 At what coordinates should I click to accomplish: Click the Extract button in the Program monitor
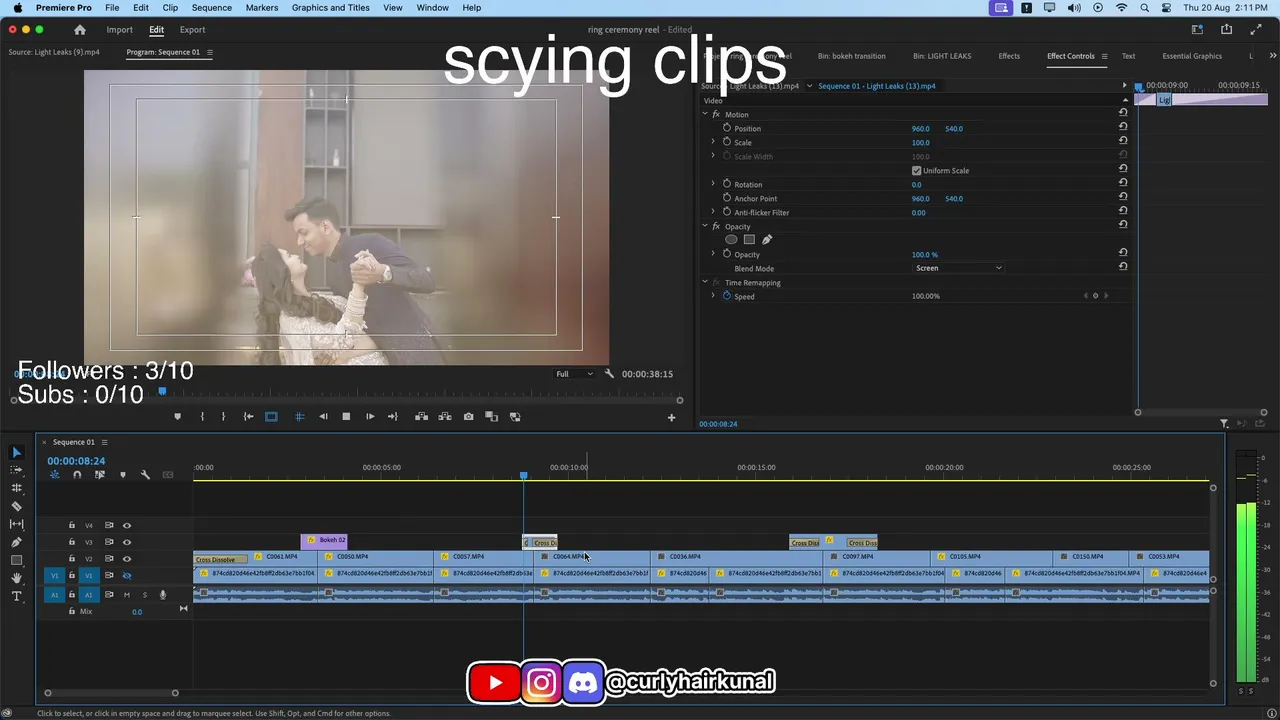point(444,417)
